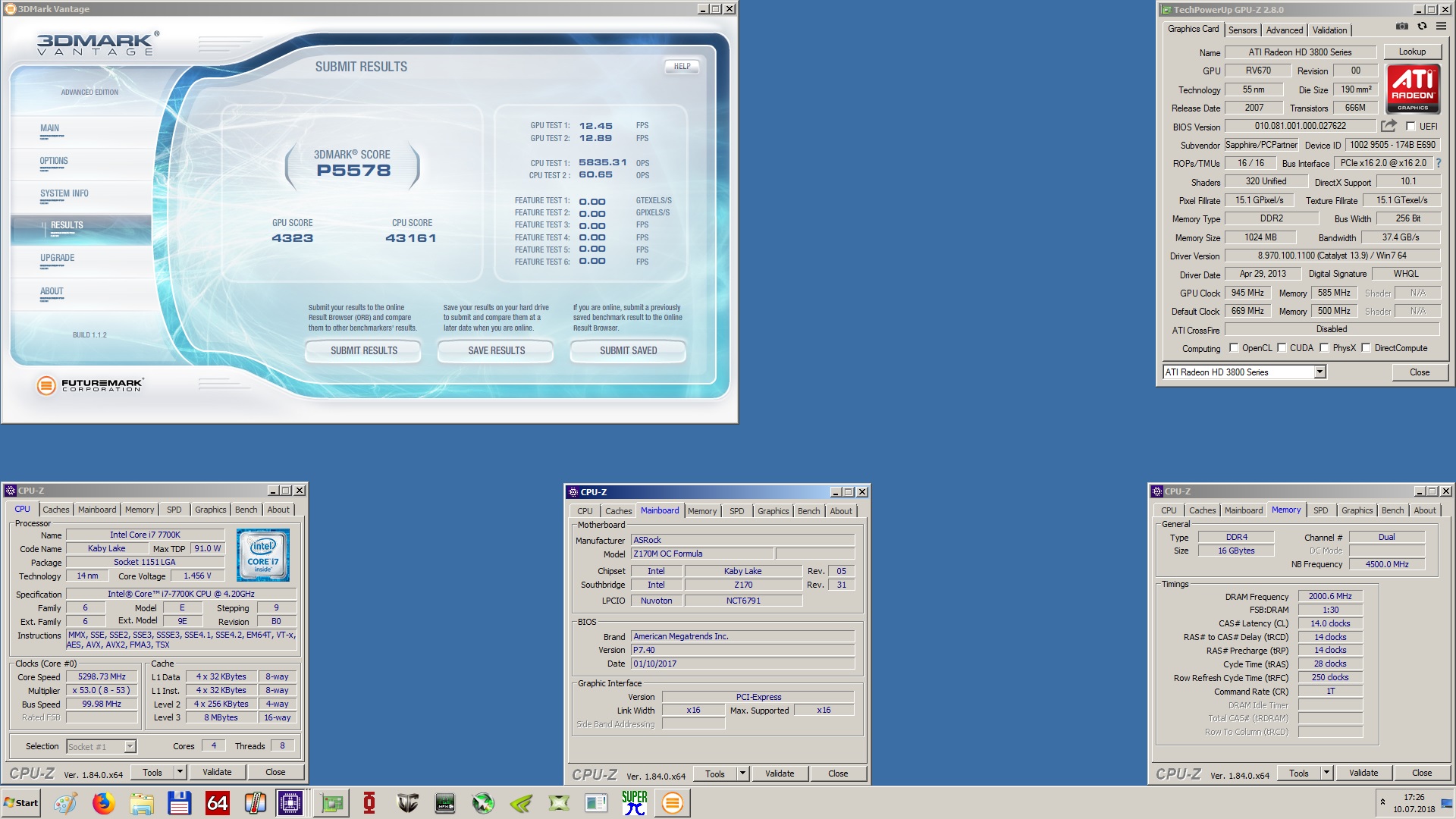Click the orange 3DMark Vantage taskbar icon
The height and width of the screenshot is (819, 1456).
click(x=672, y=803)
